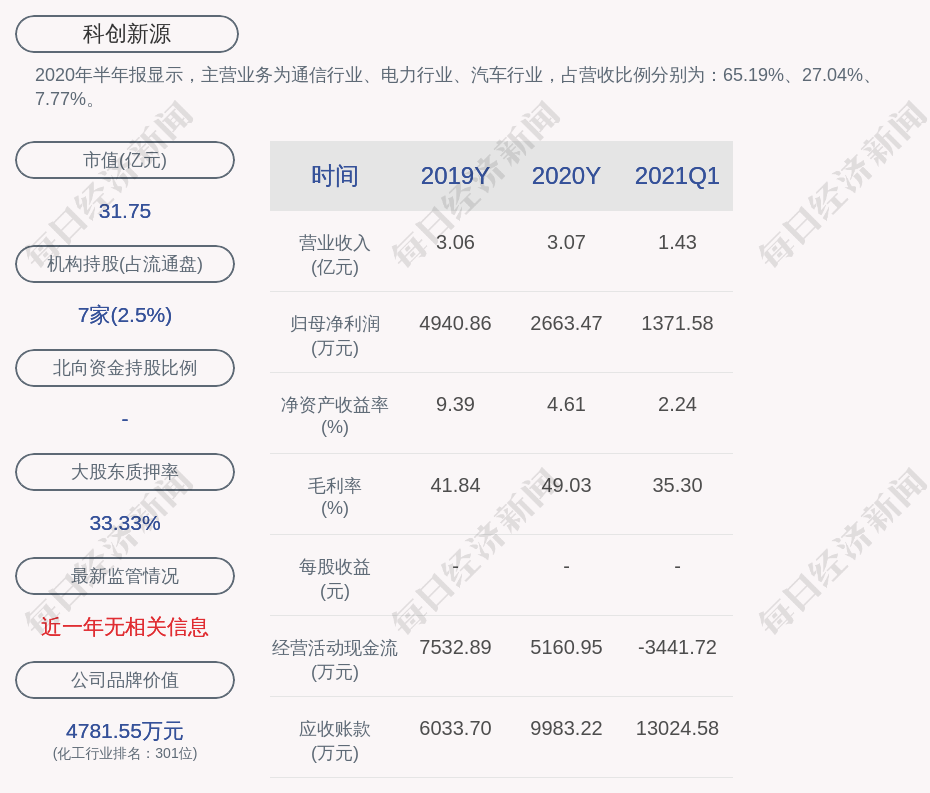Click the 每股收益 dash under 2019Y
Screen dimensions: 930x793
click(456, 566)
